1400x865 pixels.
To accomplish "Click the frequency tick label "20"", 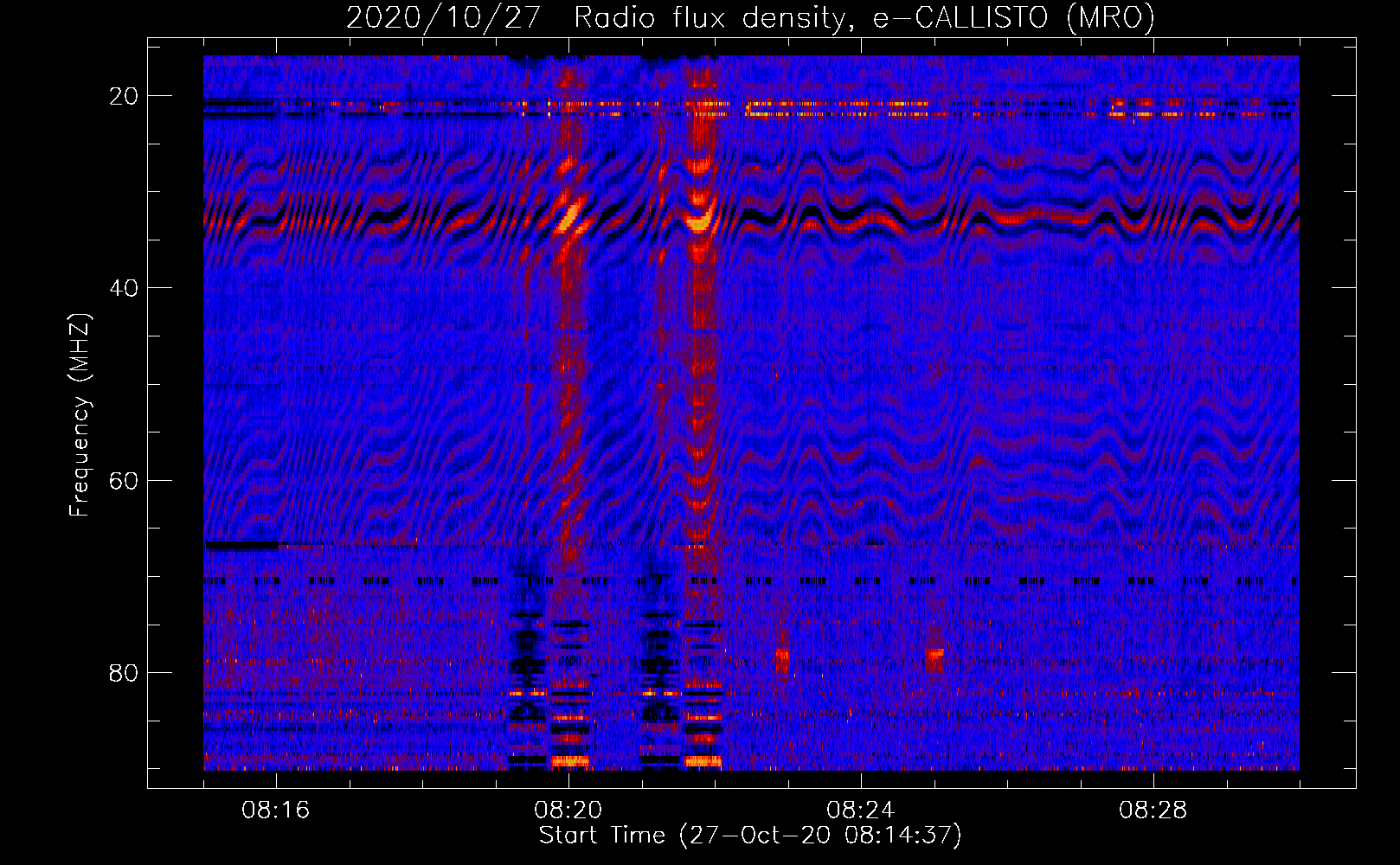I will pos(124,96).
